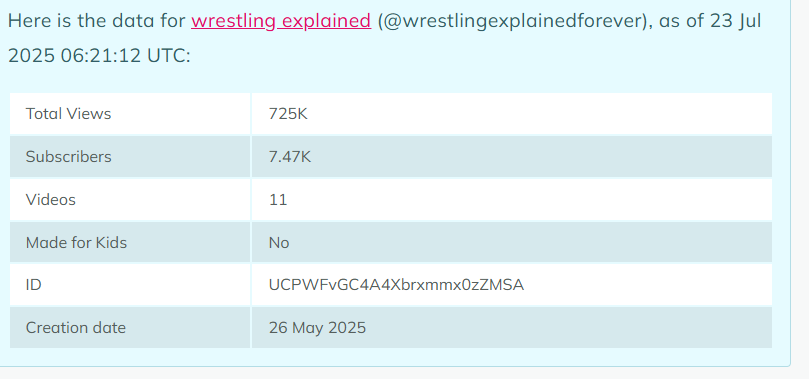Click the Videos label cell
Viewport: 809px width, 379px height.
(x=130, y=200)
